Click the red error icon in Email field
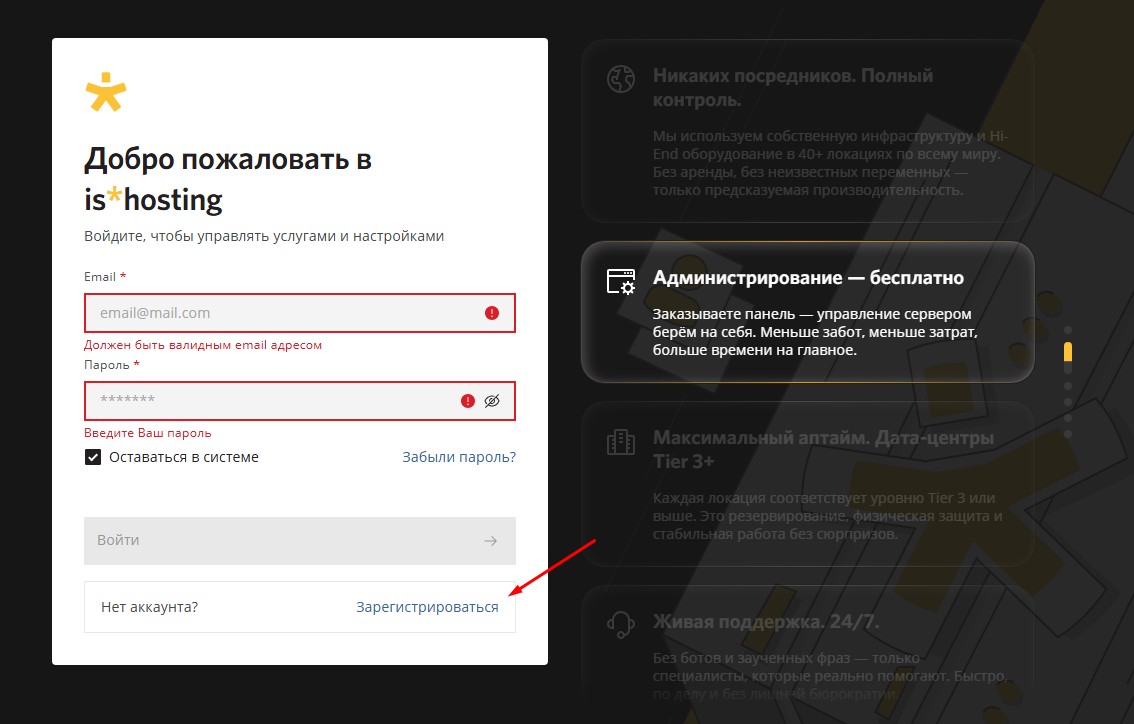This screenshot has height=724, width=1134. (492, 313)
